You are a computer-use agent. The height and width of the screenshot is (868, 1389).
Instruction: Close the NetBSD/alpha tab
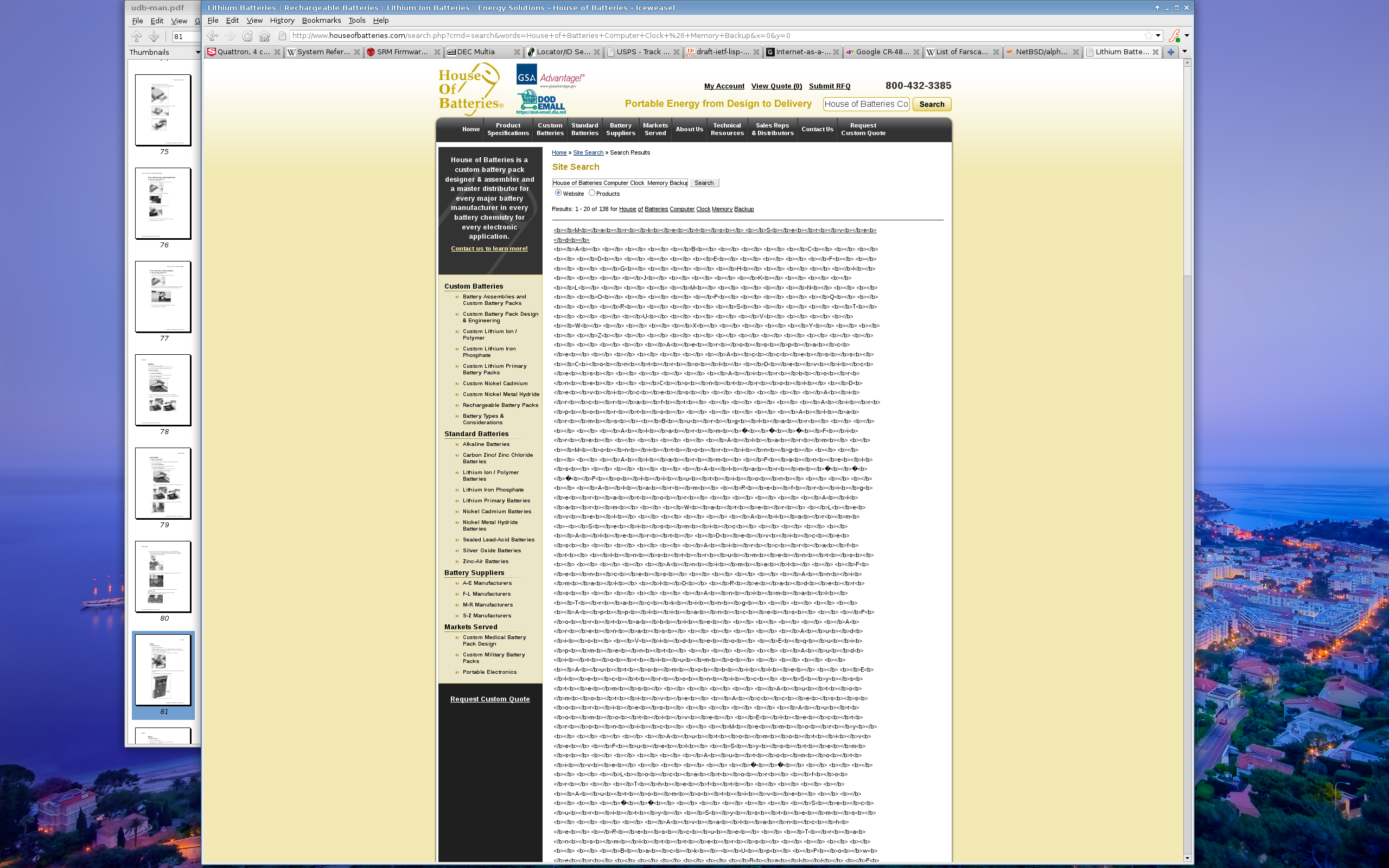point(1075,52)
